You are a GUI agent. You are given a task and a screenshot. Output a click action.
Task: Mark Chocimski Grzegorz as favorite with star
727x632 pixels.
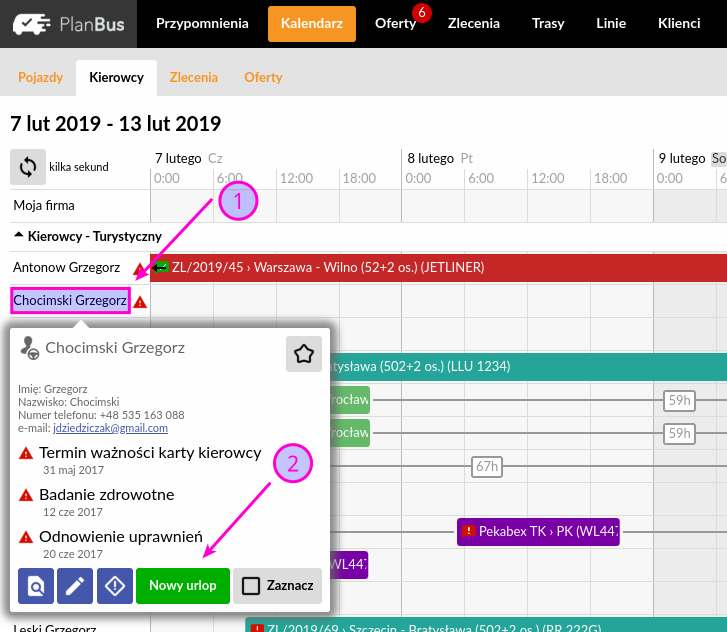[304, 354]
